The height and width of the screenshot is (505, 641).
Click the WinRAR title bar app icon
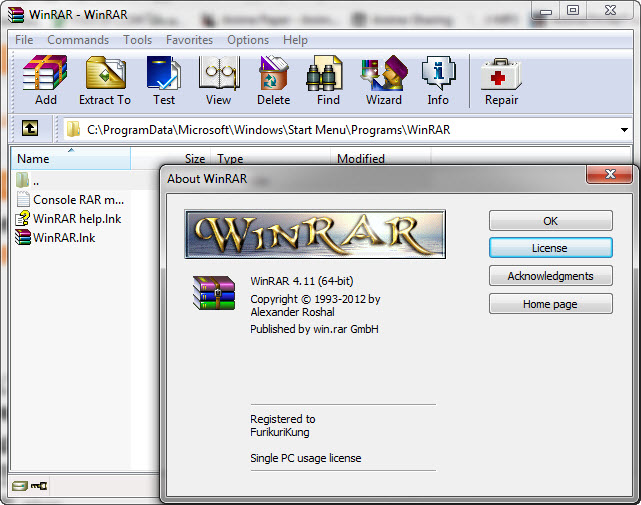(x=16, y=15)
